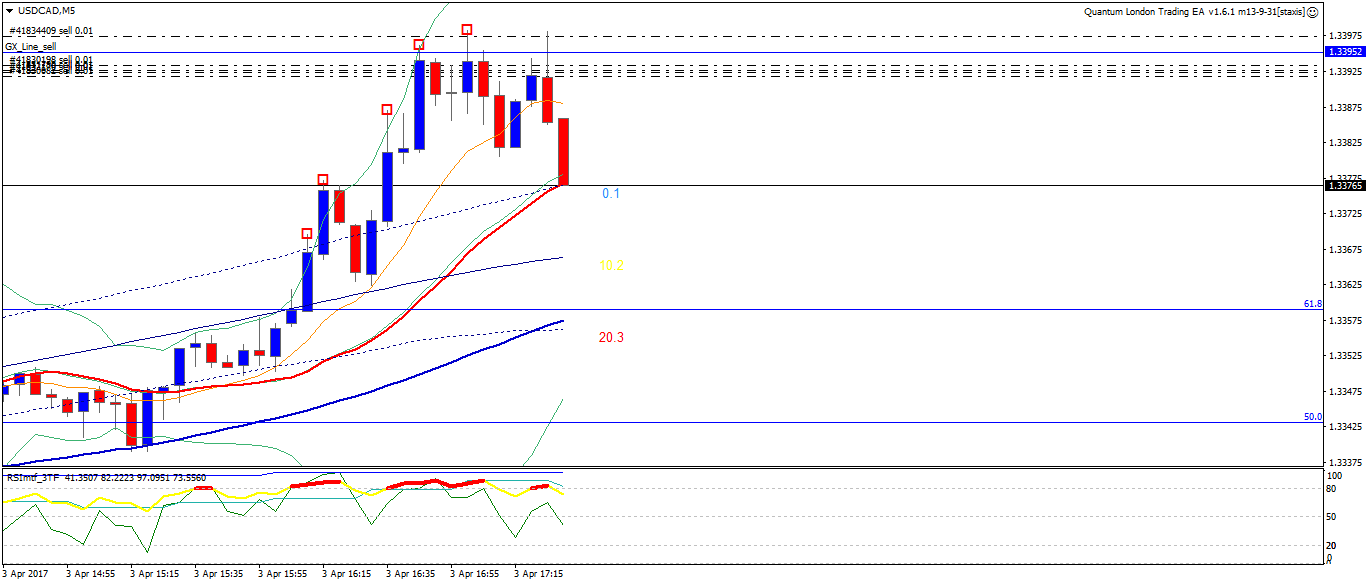Select the Quantum London Trading EA label
The width and height of the screenshot is (1366, 585).
point(1194,12)
